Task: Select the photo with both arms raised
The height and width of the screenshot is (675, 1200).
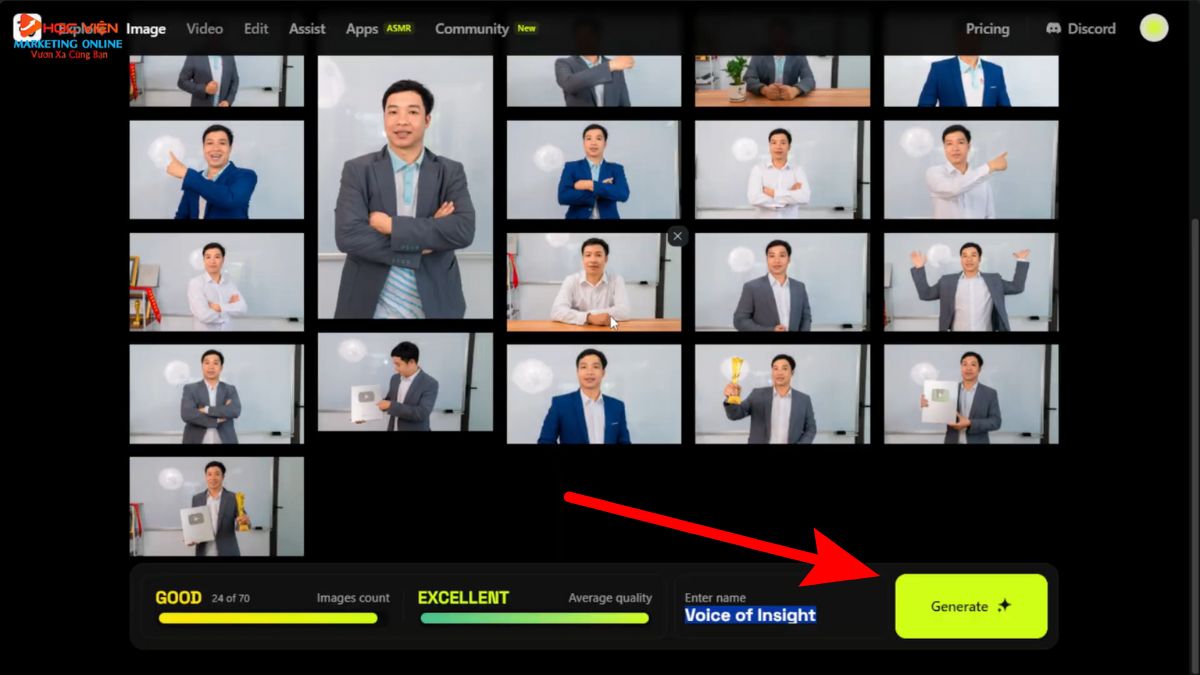Action: [970, 282]
